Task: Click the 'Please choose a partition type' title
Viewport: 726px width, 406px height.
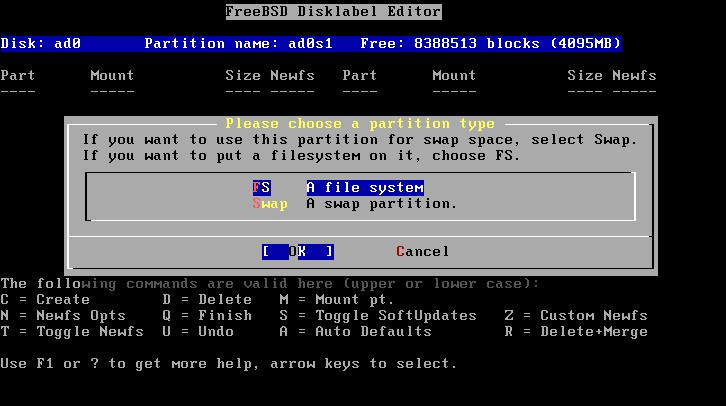Action: (x=360, y=124)
